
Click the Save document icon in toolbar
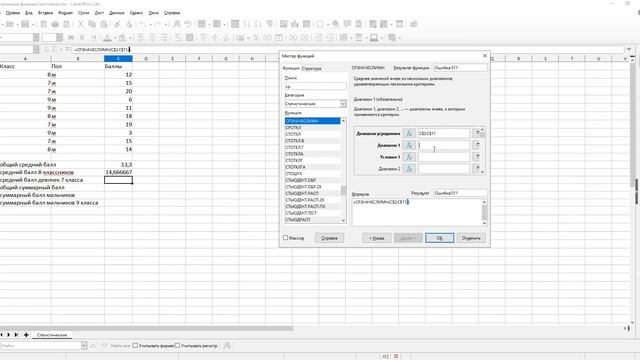click(25, 24)
